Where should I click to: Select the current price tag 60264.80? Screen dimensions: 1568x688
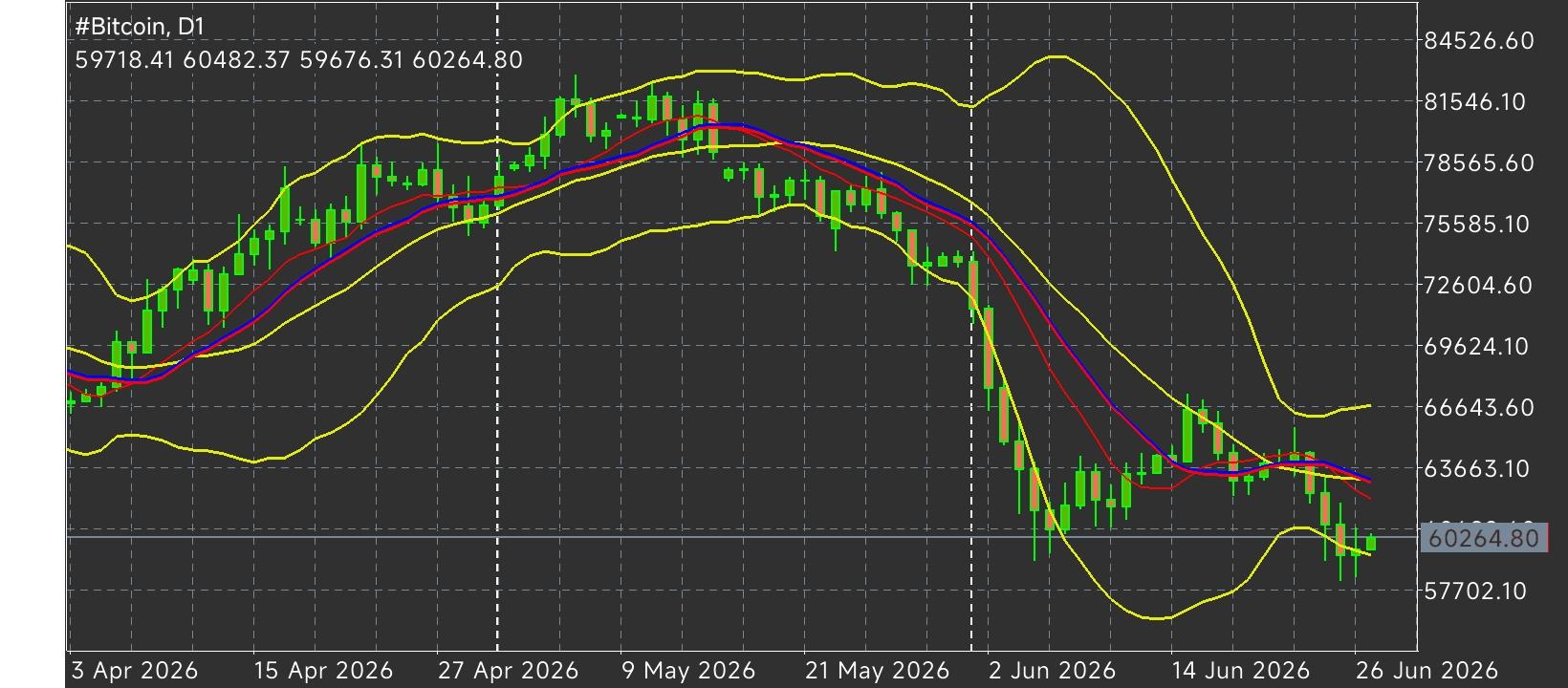1485,538
